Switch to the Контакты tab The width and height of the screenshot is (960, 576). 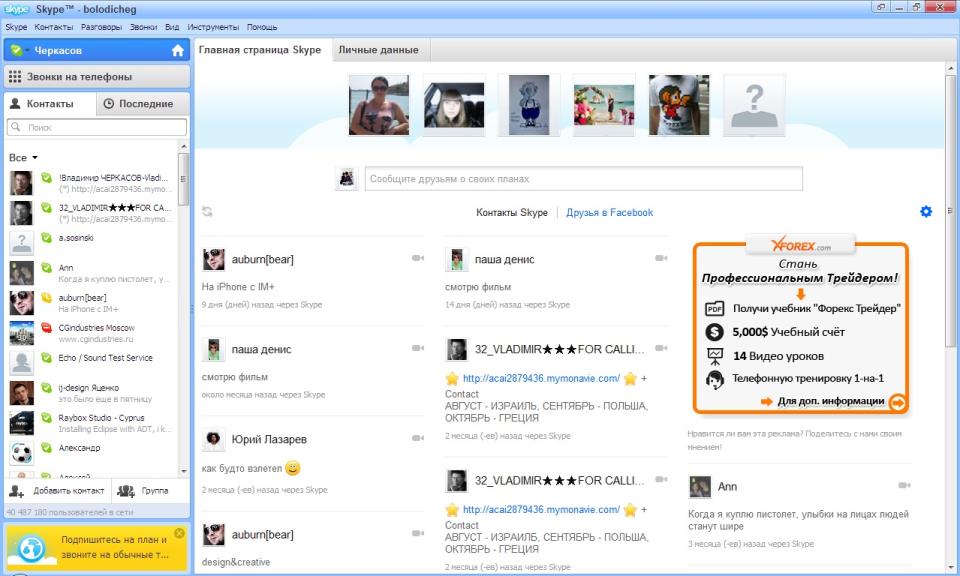coord(50,103)
